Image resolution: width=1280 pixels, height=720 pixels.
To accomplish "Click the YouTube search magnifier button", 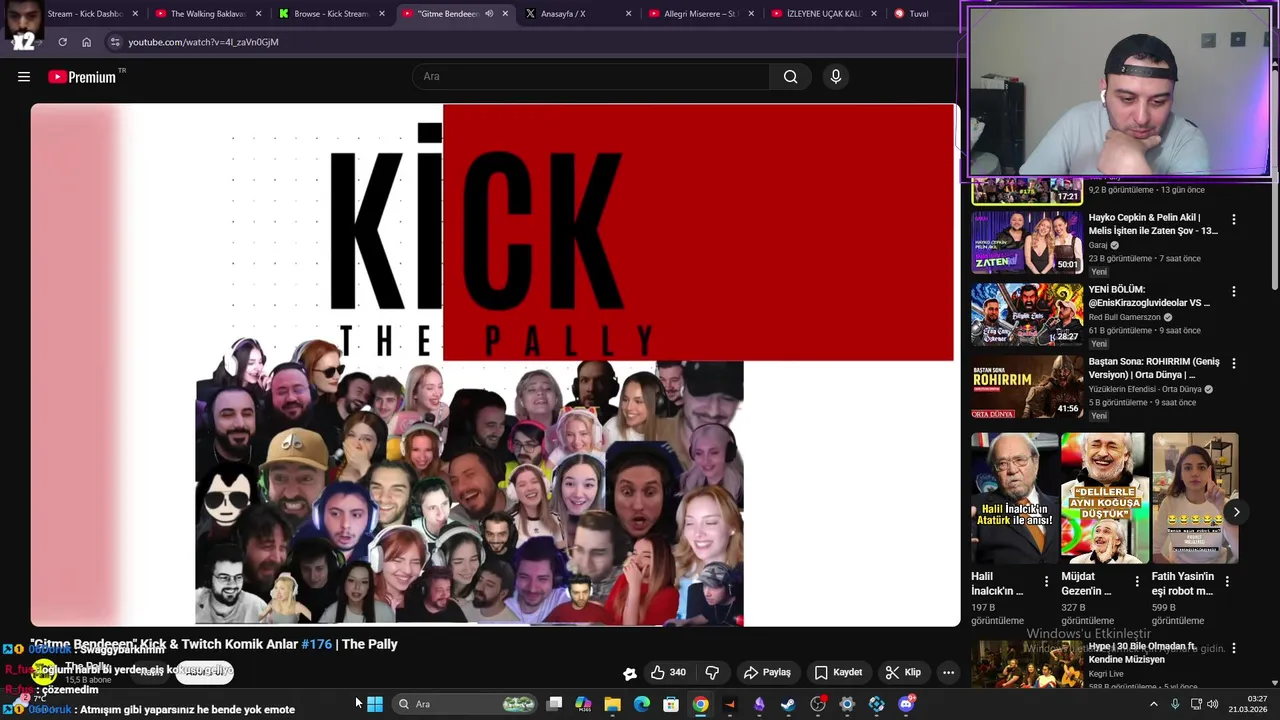I will click(x=790, y=77).
